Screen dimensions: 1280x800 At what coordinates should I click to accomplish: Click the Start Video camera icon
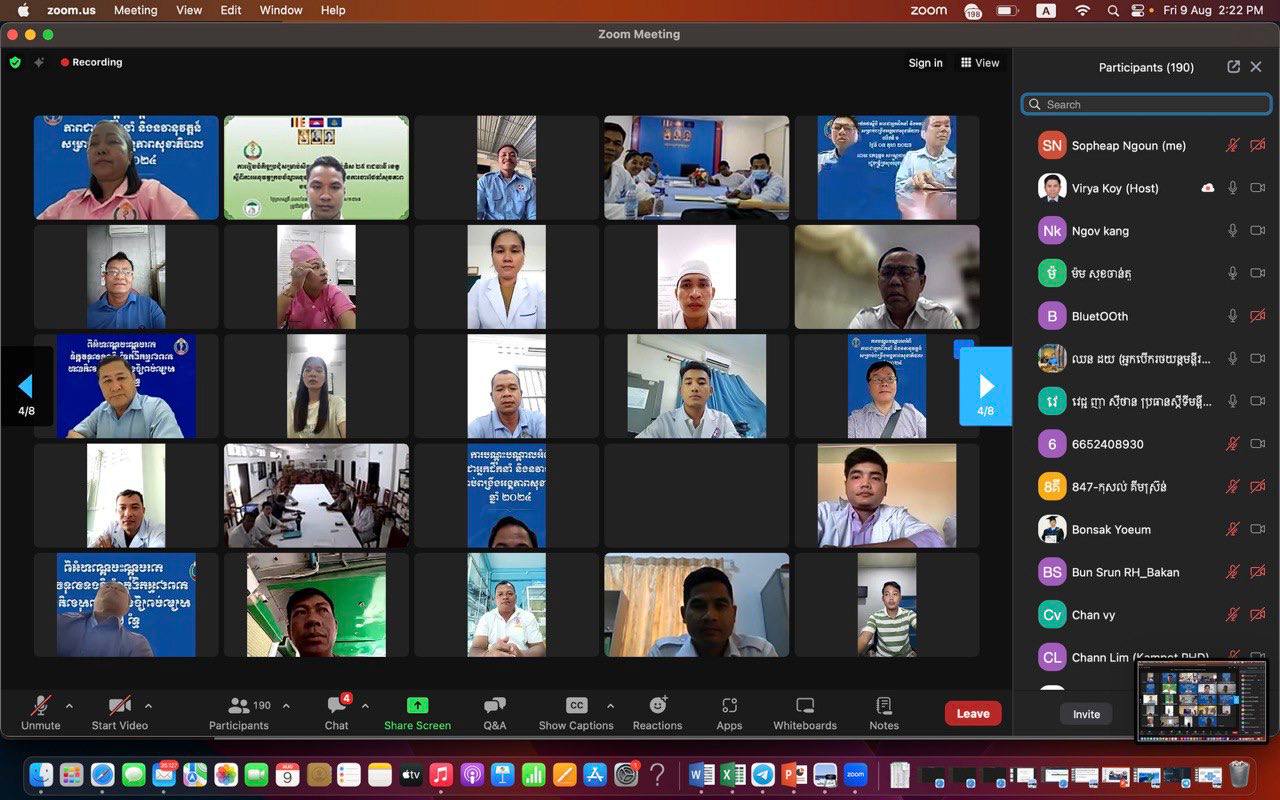click(120, 705)
